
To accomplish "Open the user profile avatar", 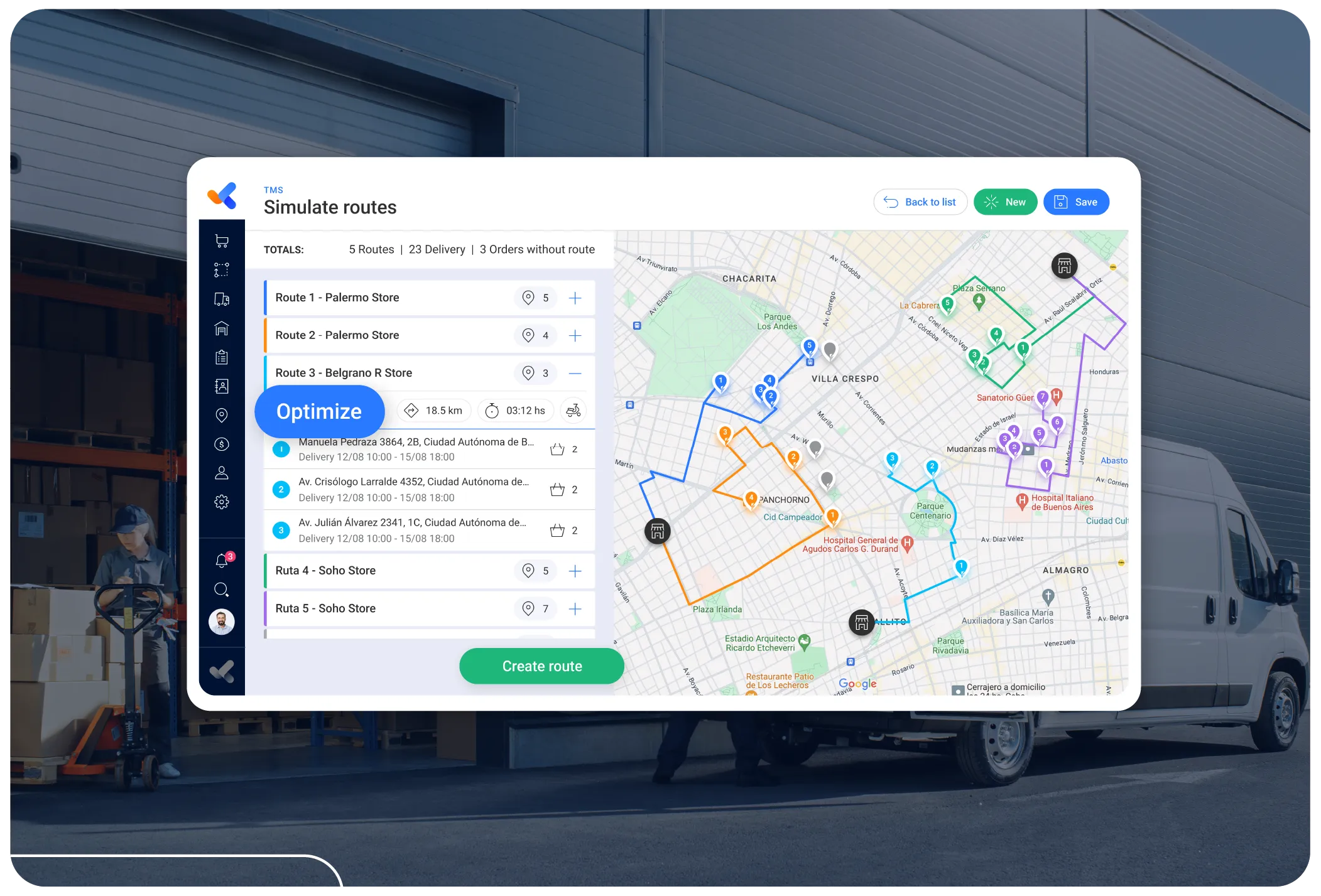I will point(221,622).
